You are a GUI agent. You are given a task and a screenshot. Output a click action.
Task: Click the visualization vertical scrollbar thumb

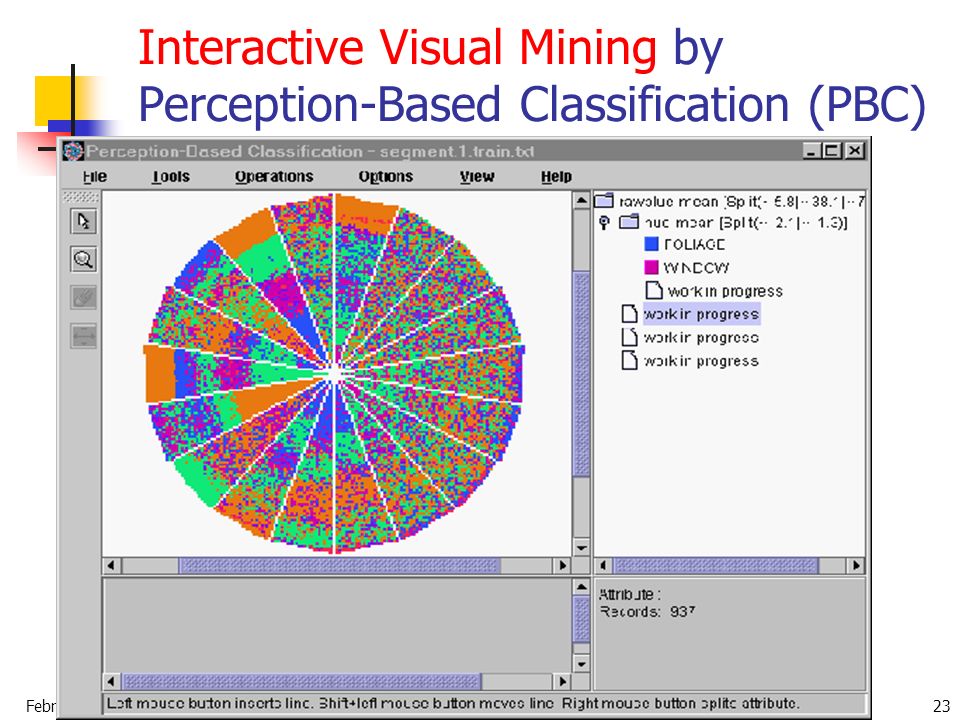[x=581, y=373]
